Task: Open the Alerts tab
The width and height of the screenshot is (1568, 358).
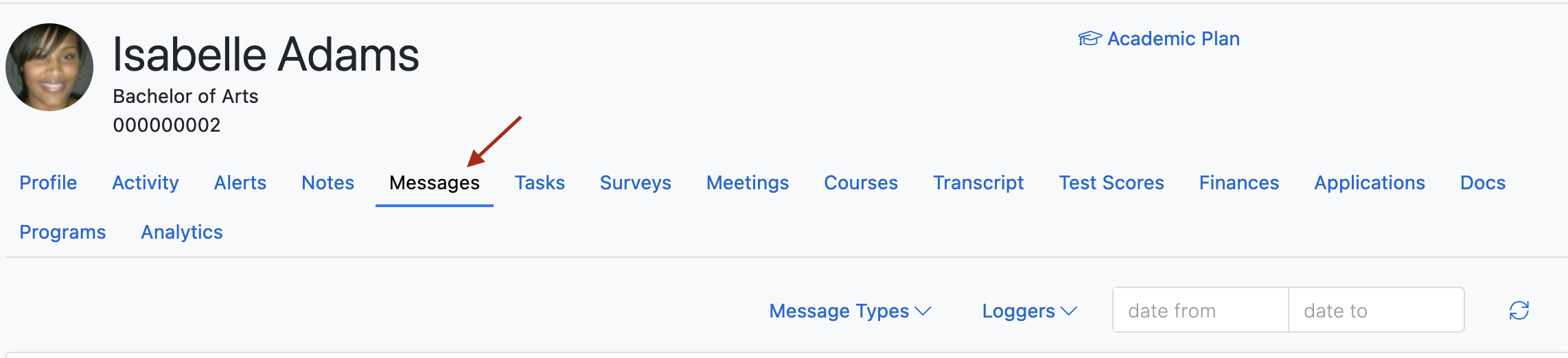Action: (x=240, y=182)
